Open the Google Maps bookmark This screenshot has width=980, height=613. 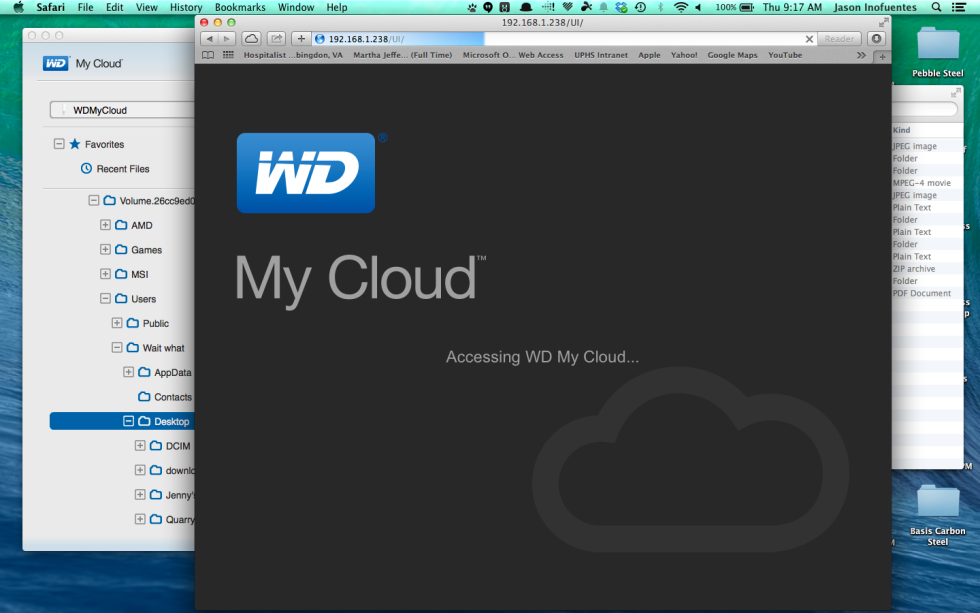[x=732, y=55]
